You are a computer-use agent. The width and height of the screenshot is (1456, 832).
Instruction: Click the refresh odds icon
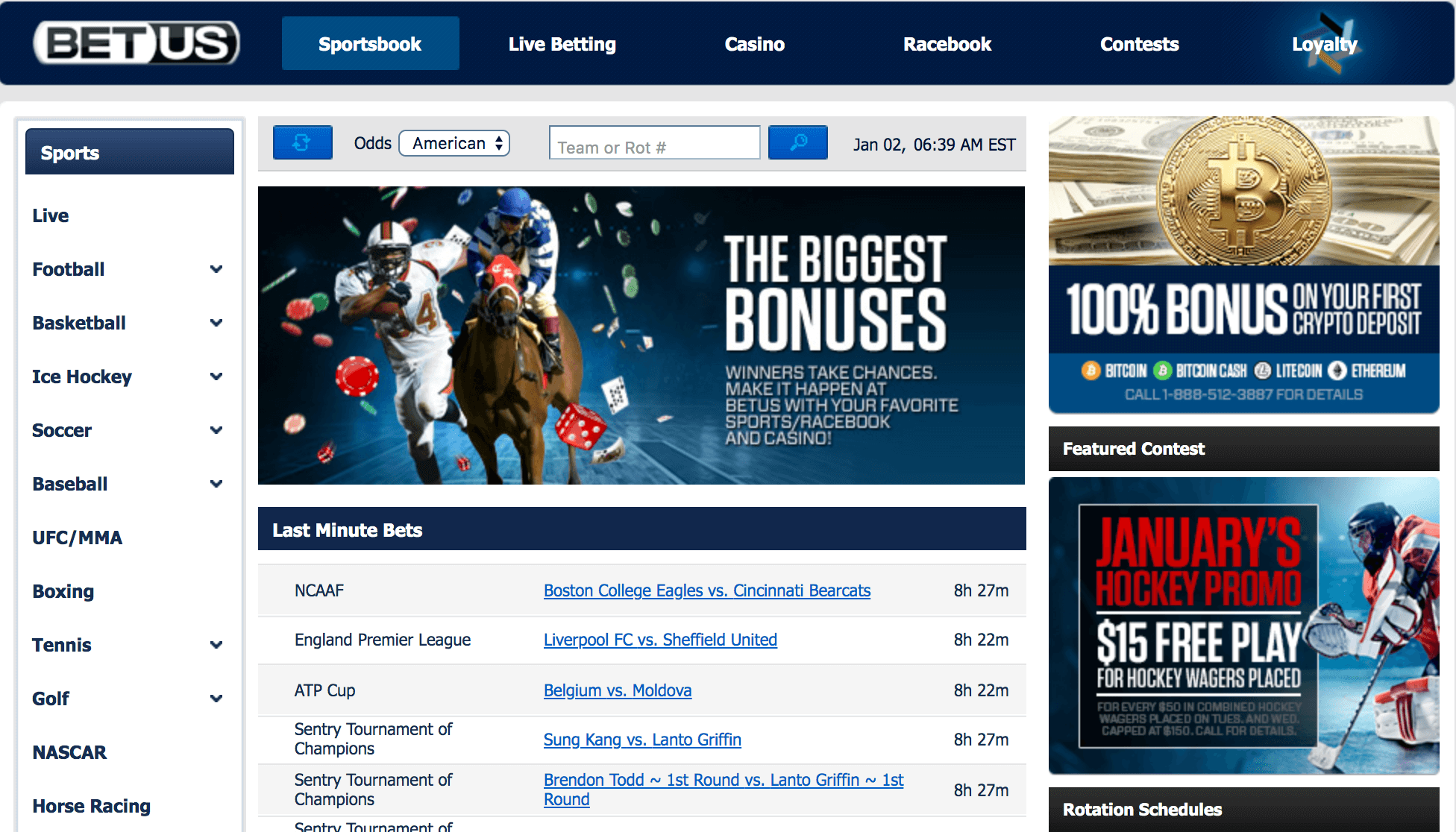[x=302, y=142]
